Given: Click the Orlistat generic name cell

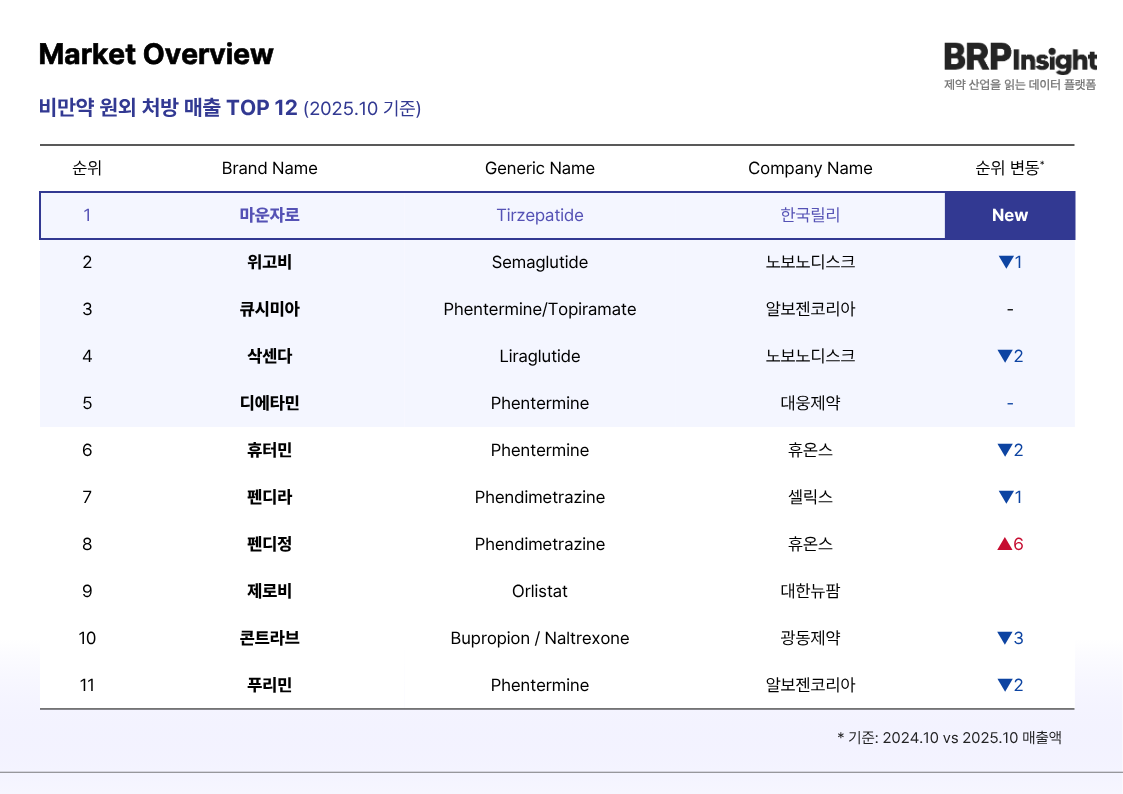Looking at the screenshot, I should tap(539, 591).
